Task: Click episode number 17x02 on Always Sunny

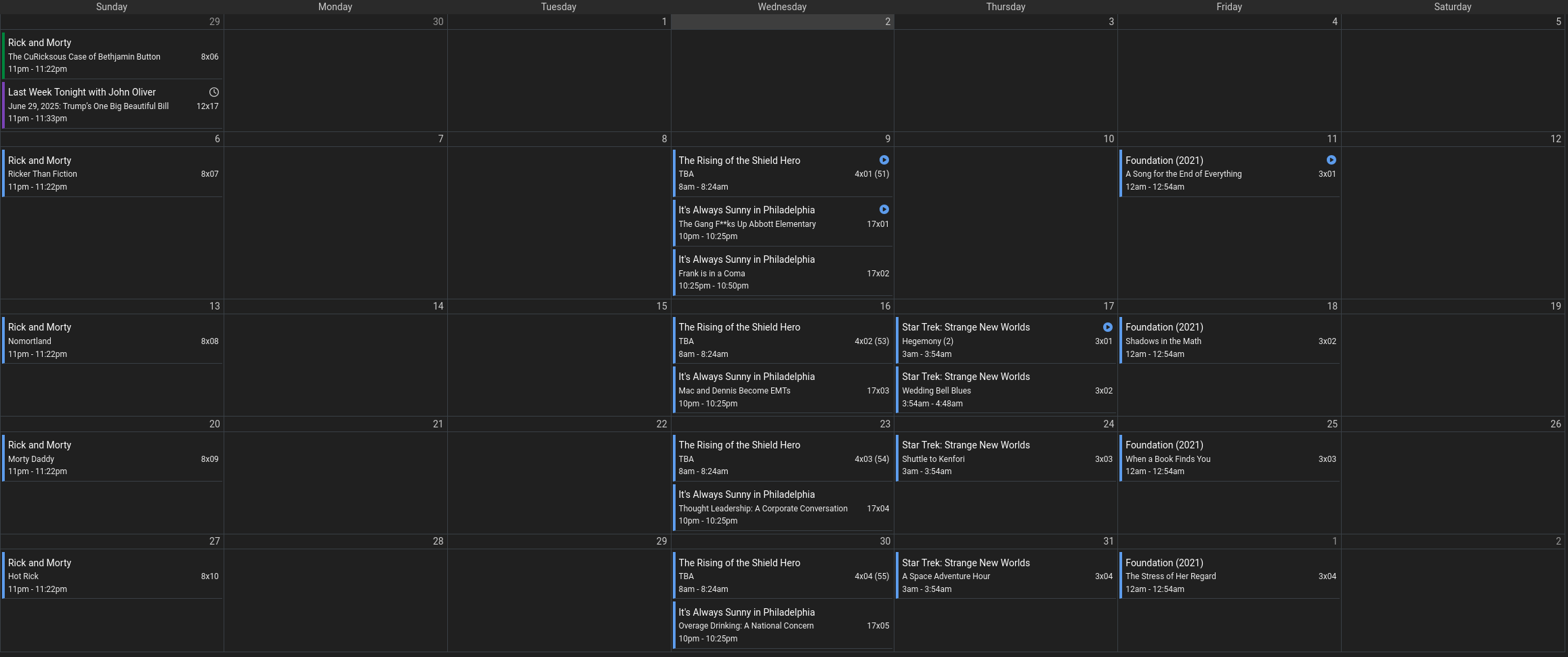Action: coord(878,274)
